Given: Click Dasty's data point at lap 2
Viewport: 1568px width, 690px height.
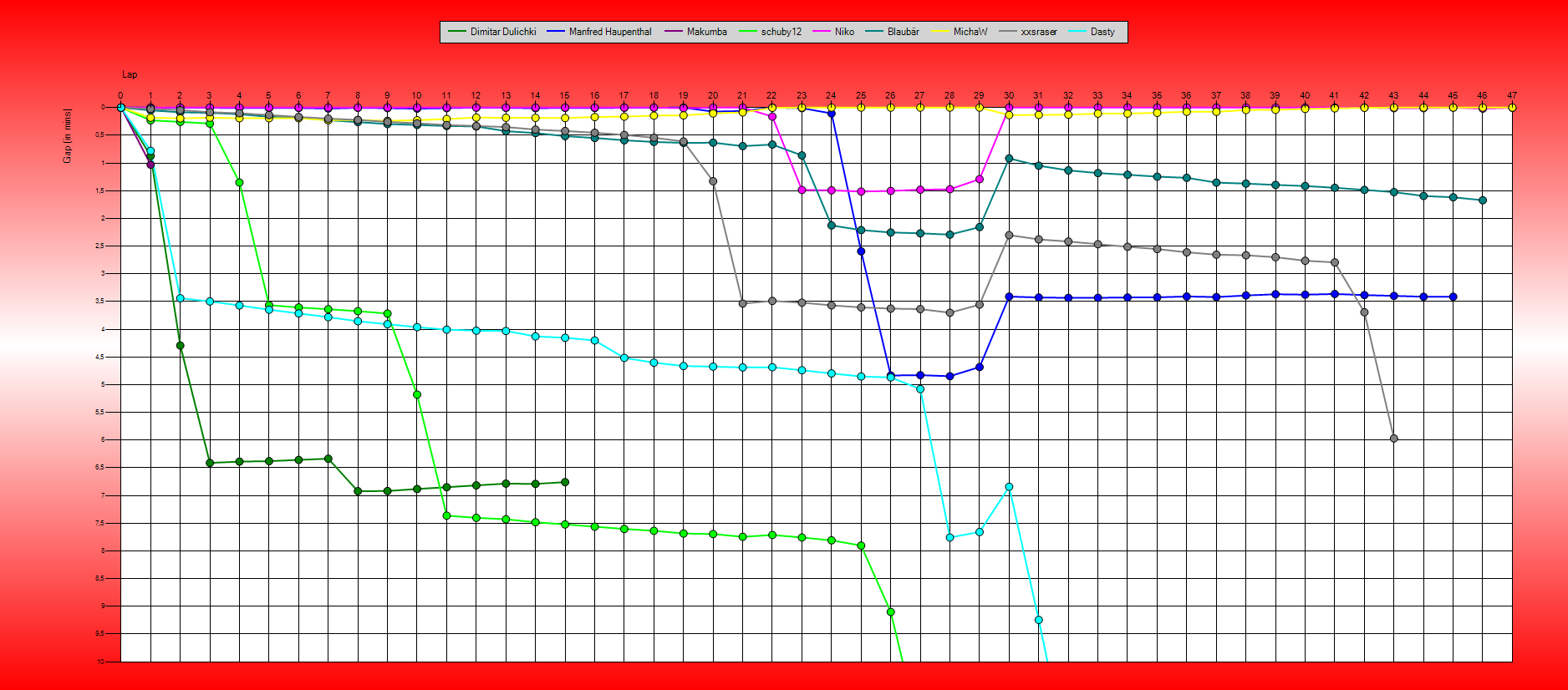Looking at the screenshot, I should coord(180,298).
